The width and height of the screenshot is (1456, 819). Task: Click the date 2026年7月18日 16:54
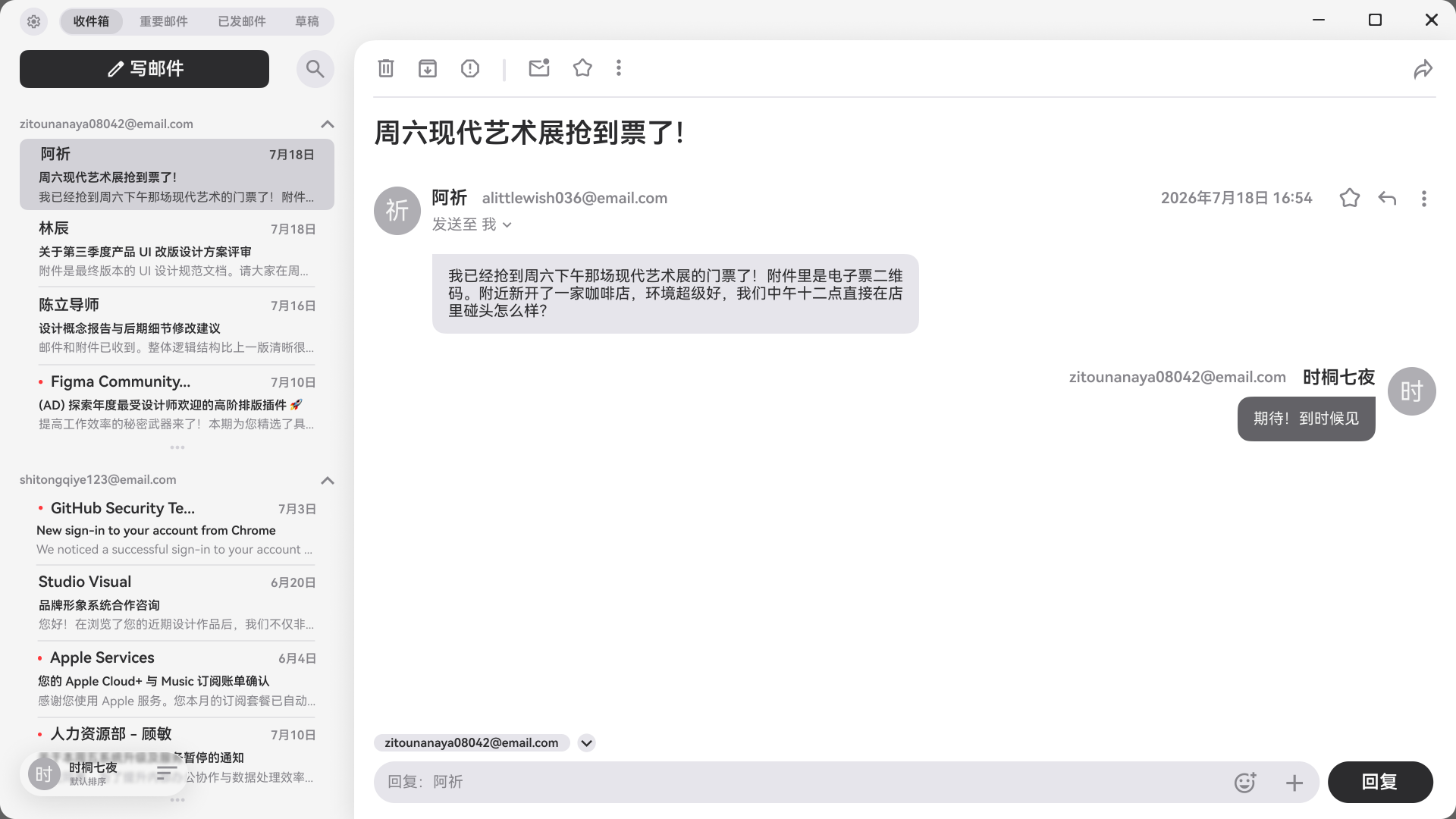1236,198
